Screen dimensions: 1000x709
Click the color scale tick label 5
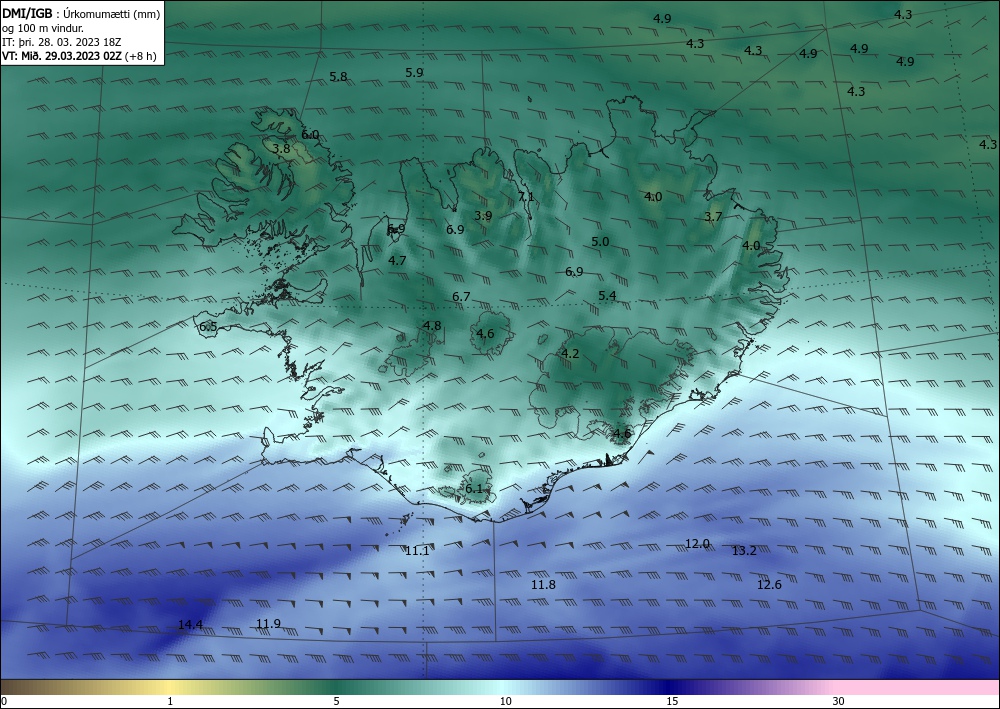click(336, 702)
